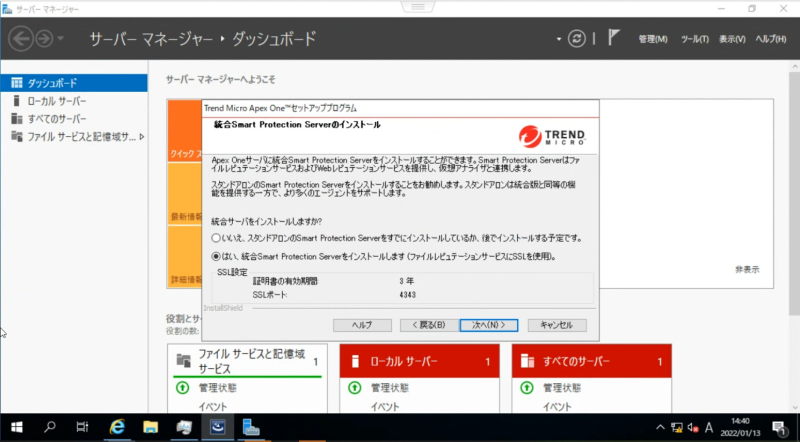Viewport: 800px width, 442px height.
Task: Click the pinned monitor icon beside File Explorer
Action: pyautogui.click(x=184, y=427)
